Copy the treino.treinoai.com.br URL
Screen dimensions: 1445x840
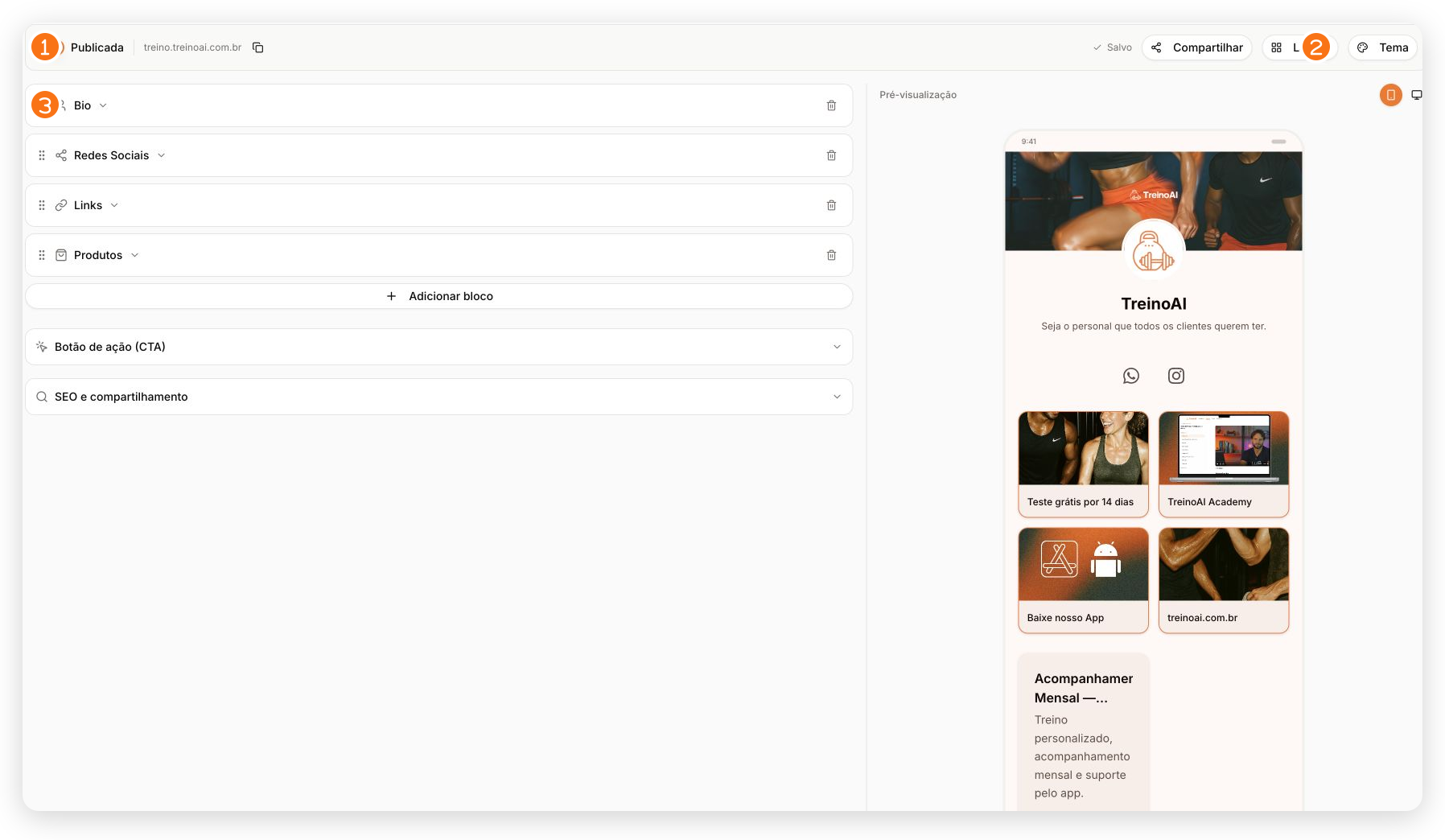pos(257,47)
